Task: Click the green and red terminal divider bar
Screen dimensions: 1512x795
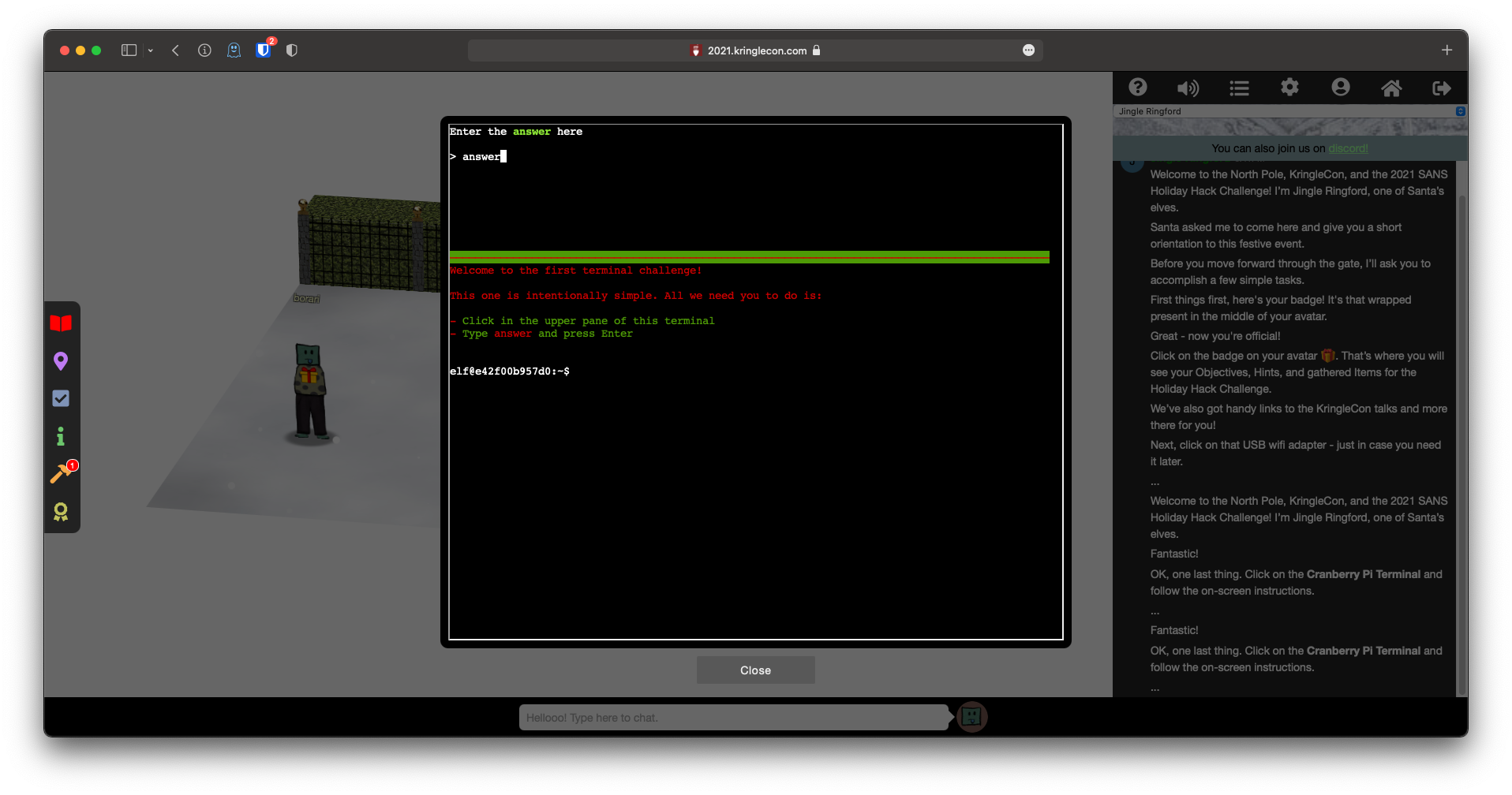Action: [x=749, y=256]
